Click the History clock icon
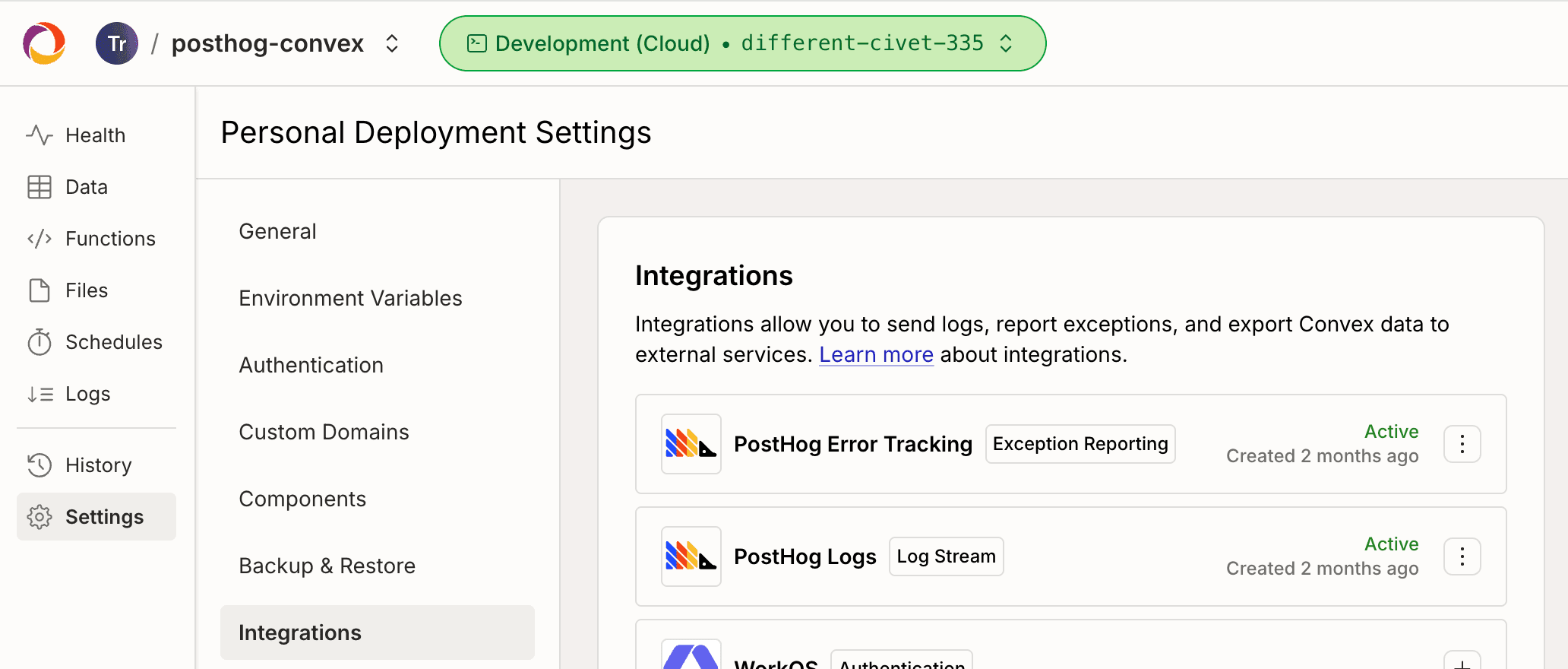This screenshot has height=669, width=1568. (40, 465)
